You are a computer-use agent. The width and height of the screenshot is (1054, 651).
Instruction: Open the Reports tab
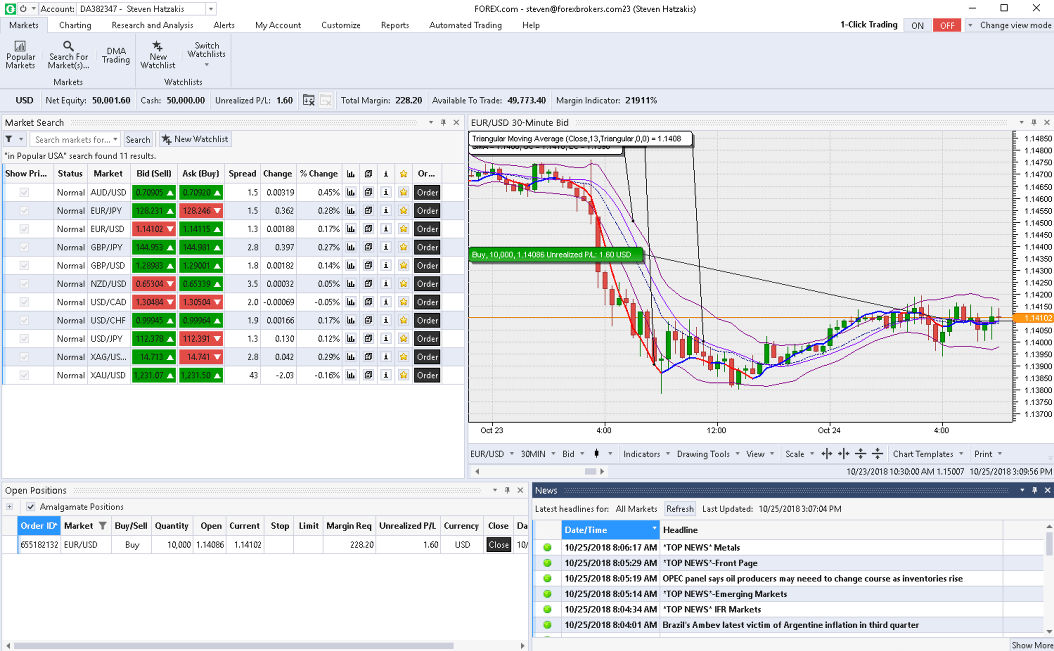point(395,25)
